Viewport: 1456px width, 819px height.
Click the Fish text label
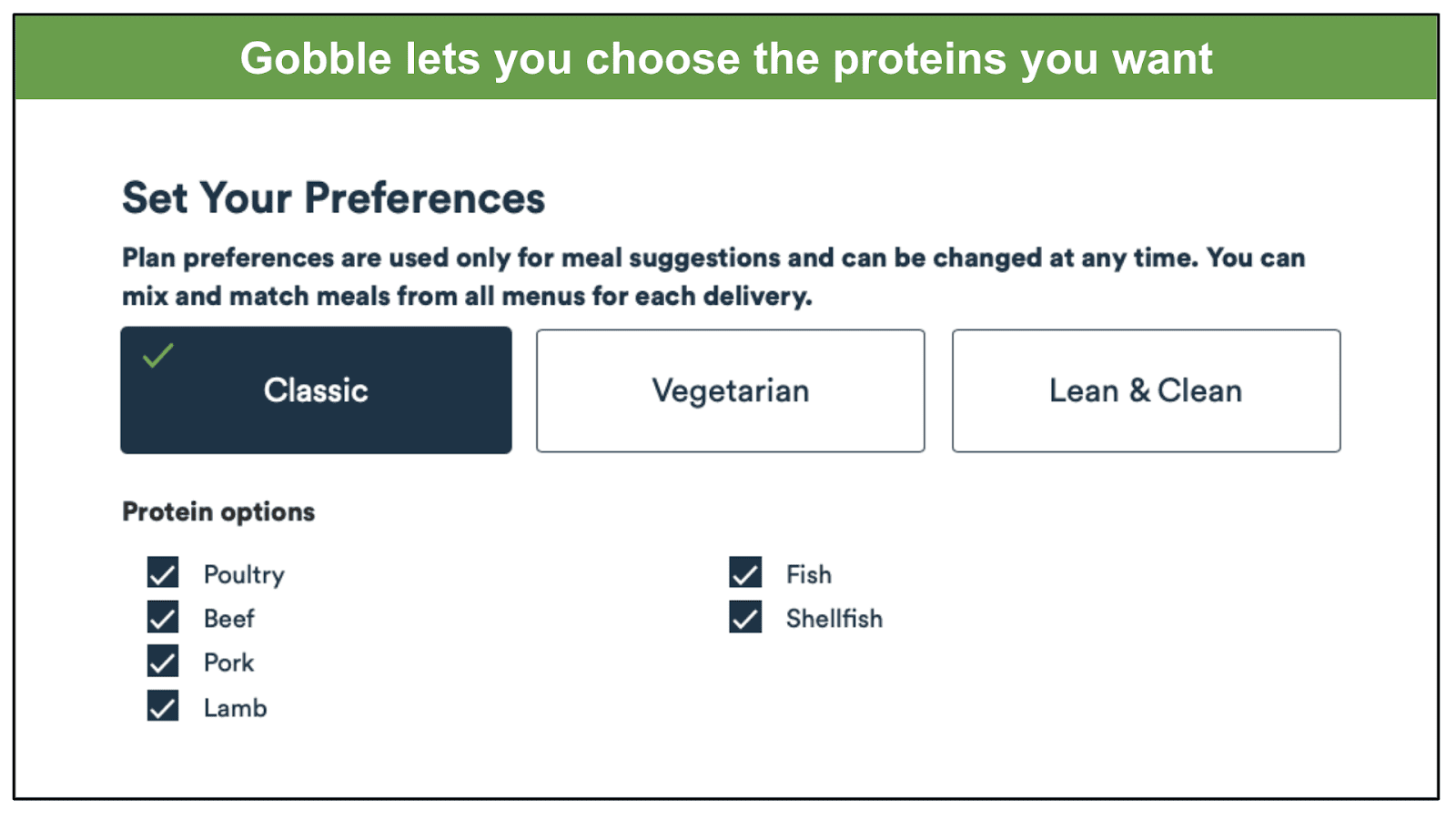(809, 574)
